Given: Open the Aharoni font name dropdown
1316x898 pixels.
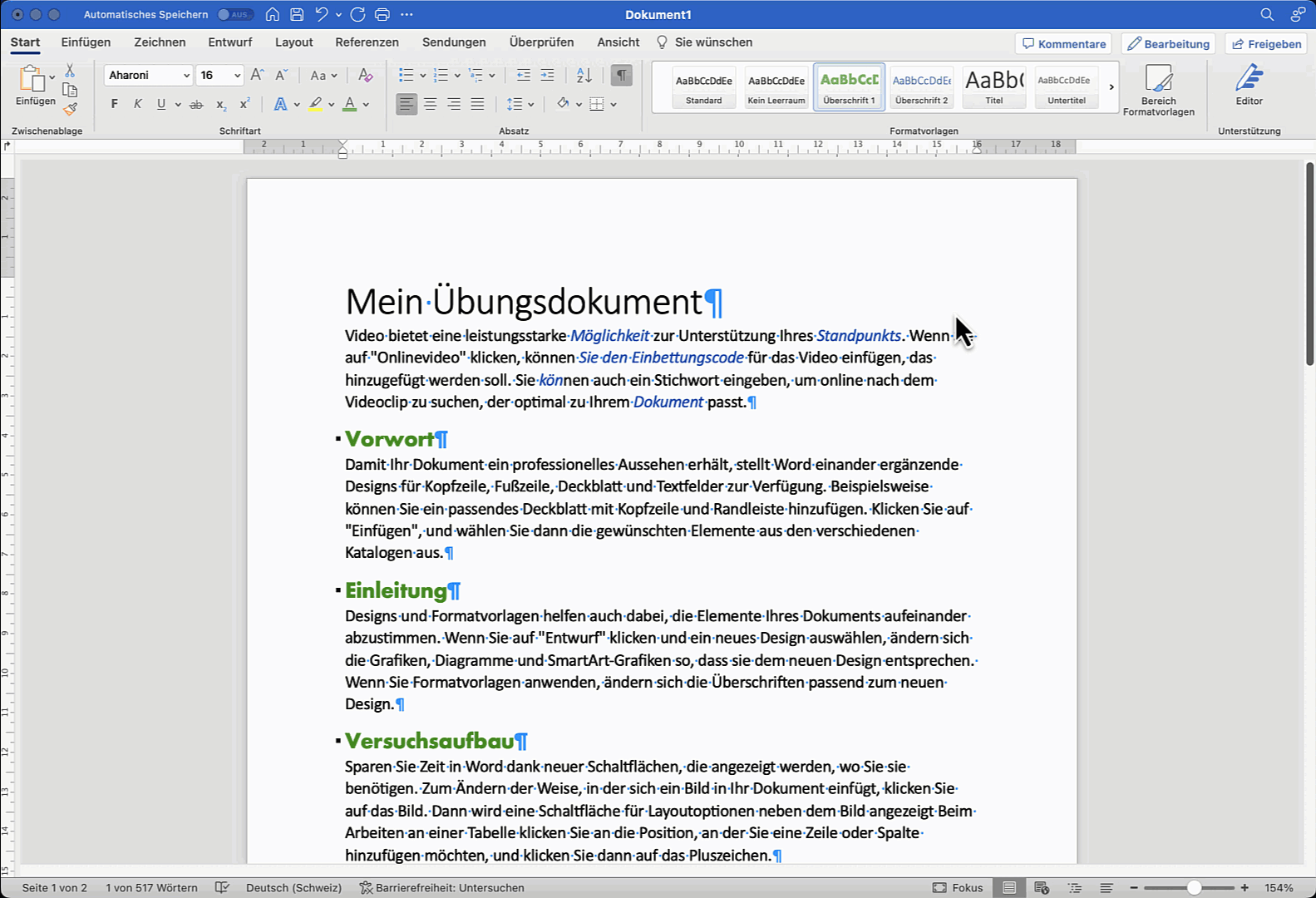Looking at the screenshot, I should [x=186, y=76].
